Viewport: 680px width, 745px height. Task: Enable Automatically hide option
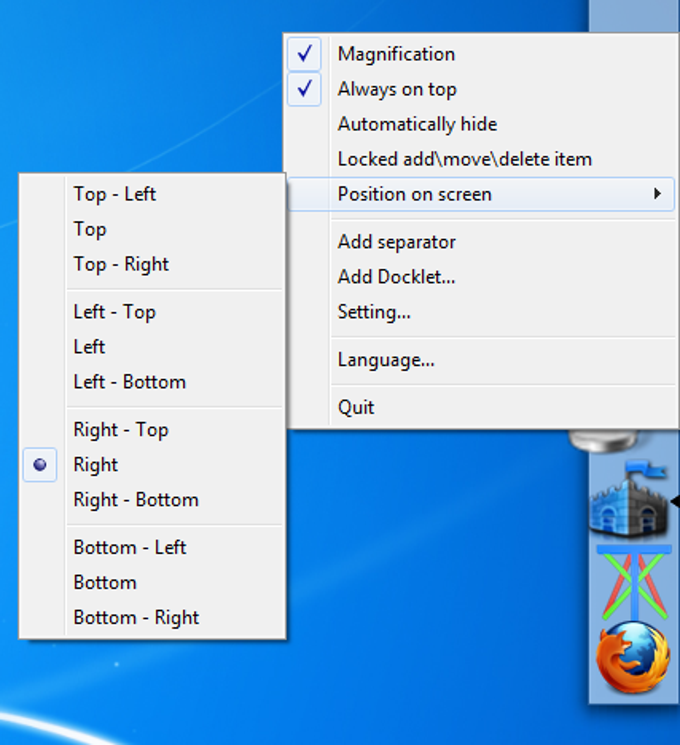480,124
